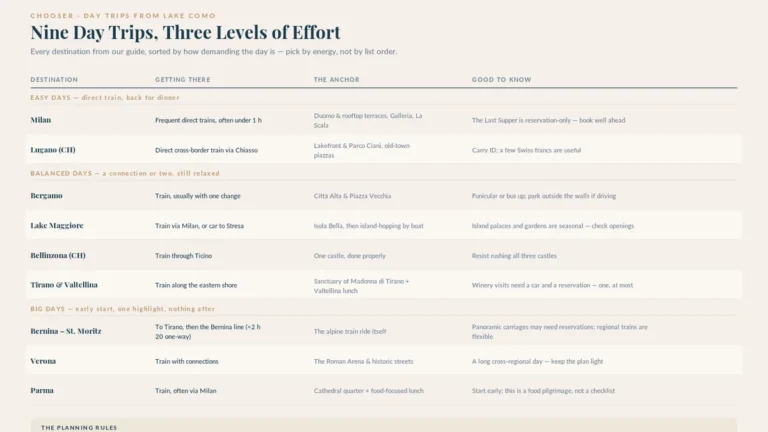Open THE PLANNING RULES panel

pyautogui.click(x=384, y=425)
